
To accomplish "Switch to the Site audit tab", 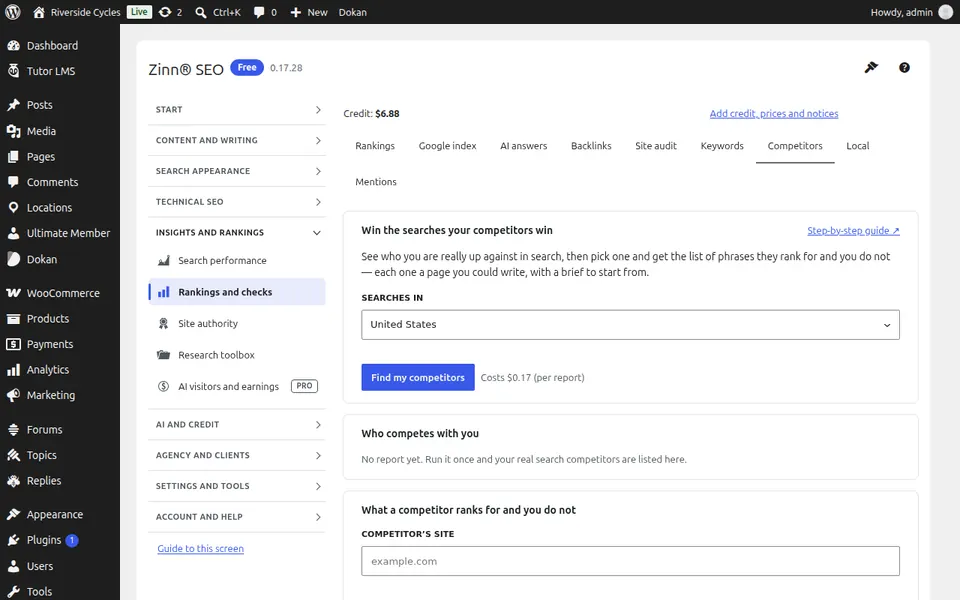I will (x=656, y=146).
